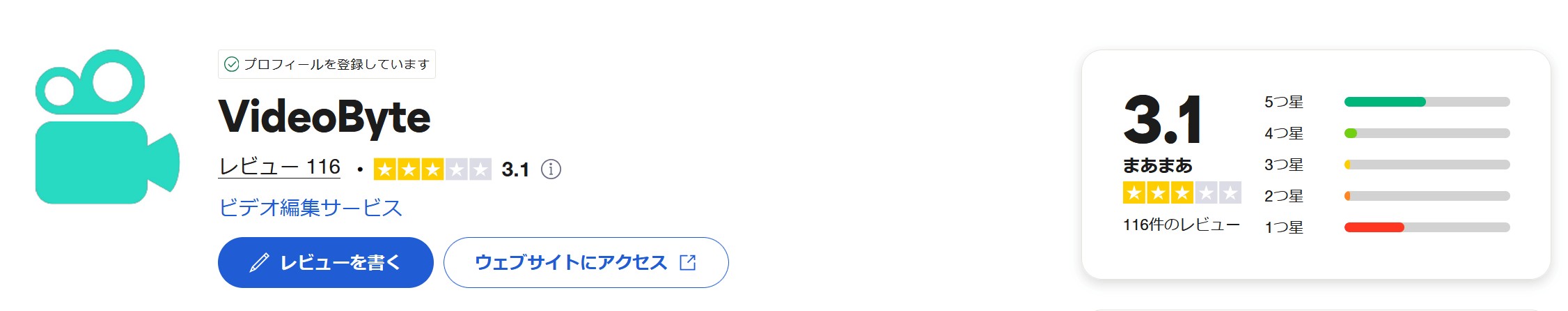Filter by the 5つ星 rating bar
This screenshot has width=1568, height=311.
click(1427, 102)
